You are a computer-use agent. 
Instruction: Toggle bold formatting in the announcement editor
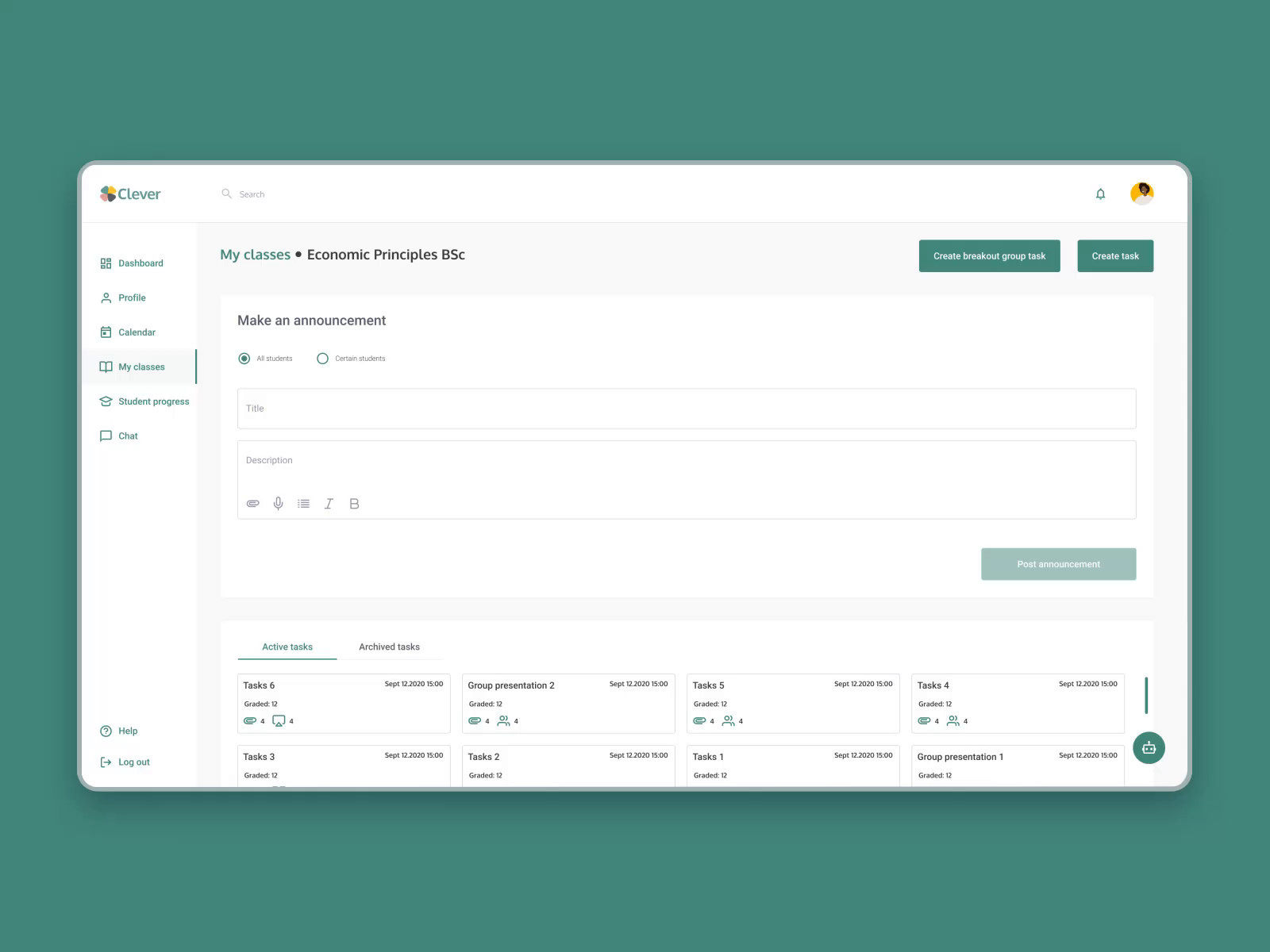[354, 503]
